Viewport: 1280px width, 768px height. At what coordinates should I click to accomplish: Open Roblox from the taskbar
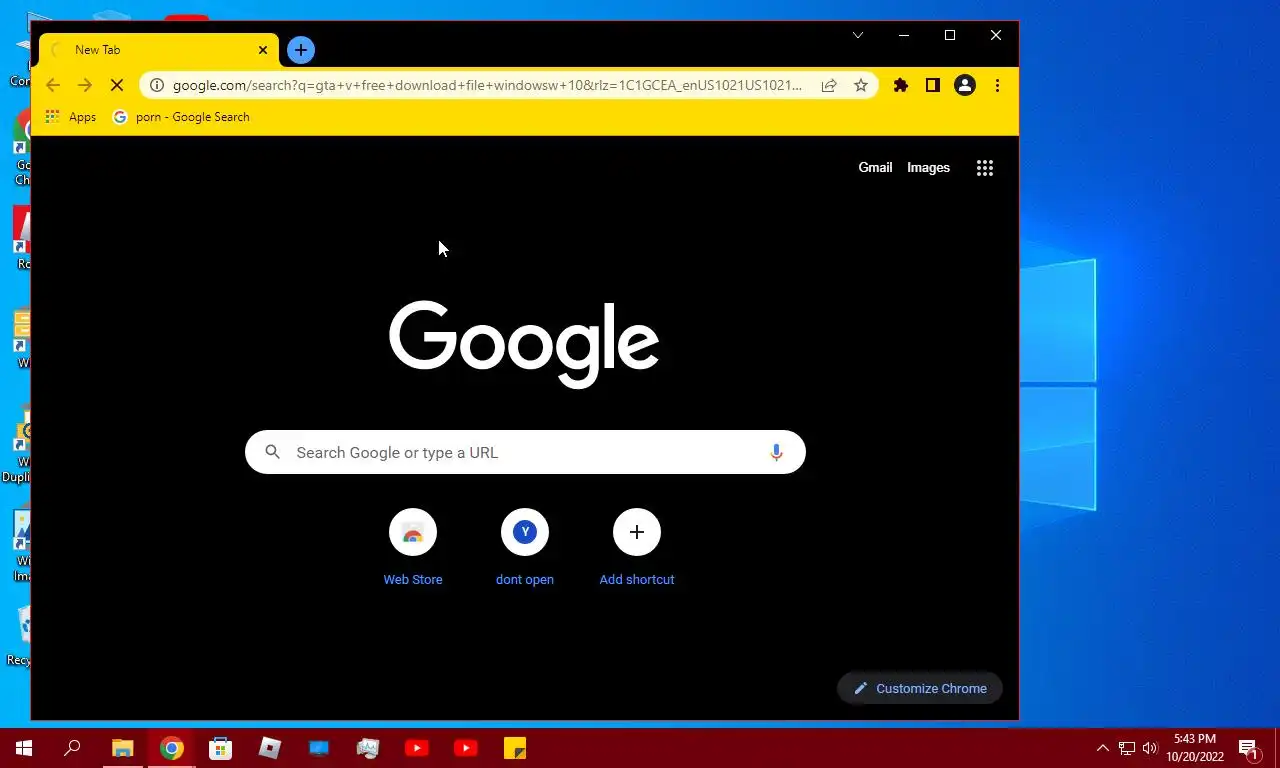(270, 748)
